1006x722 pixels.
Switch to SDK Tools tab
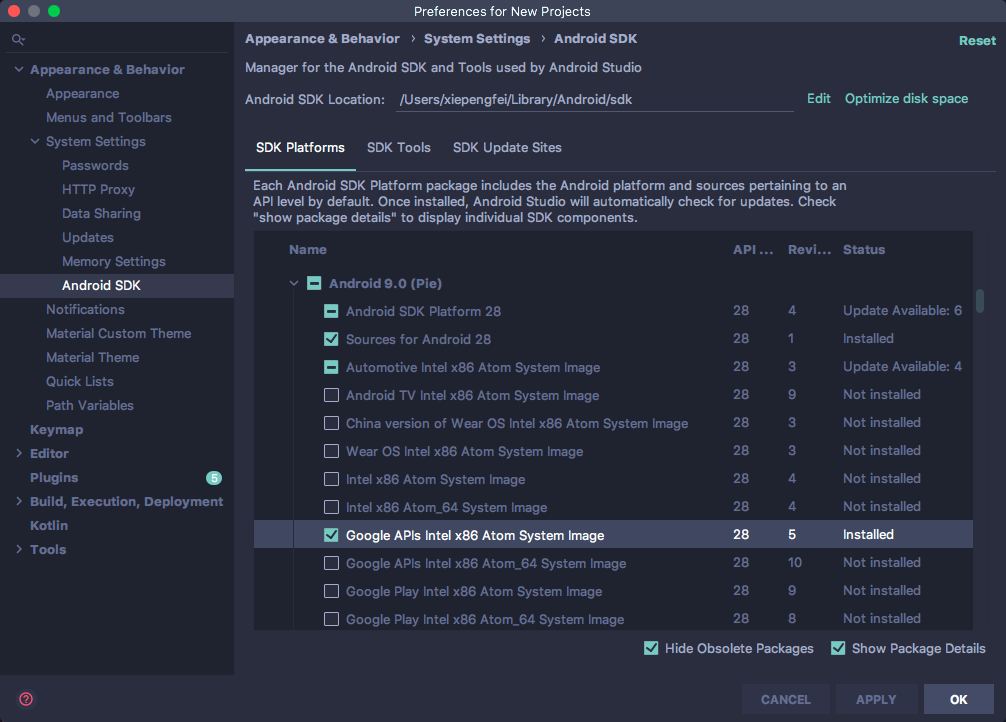(x=398, y=148)
